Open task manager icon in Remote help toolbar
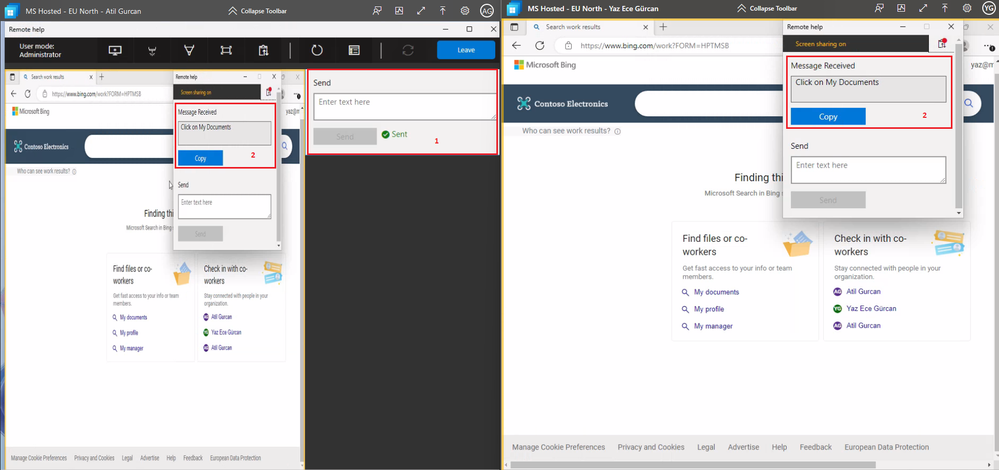The image size is (999, 470). tap(354, 50)
